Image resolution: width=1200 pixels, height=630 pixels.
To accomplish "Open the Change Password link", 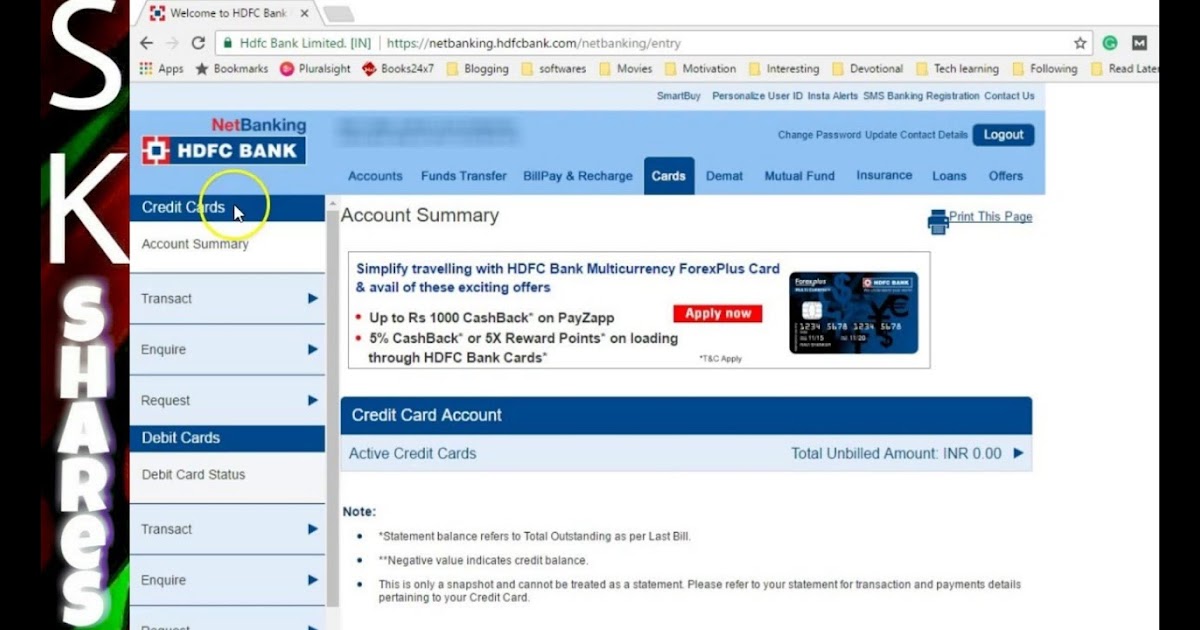I will 819,135.
